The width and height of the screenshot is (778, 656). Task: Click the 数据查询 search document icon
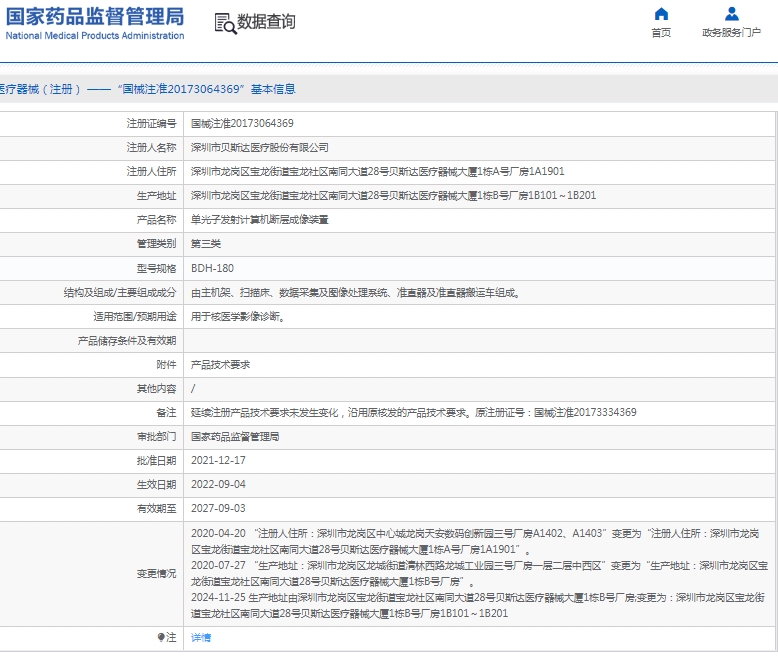pos(225,23)
